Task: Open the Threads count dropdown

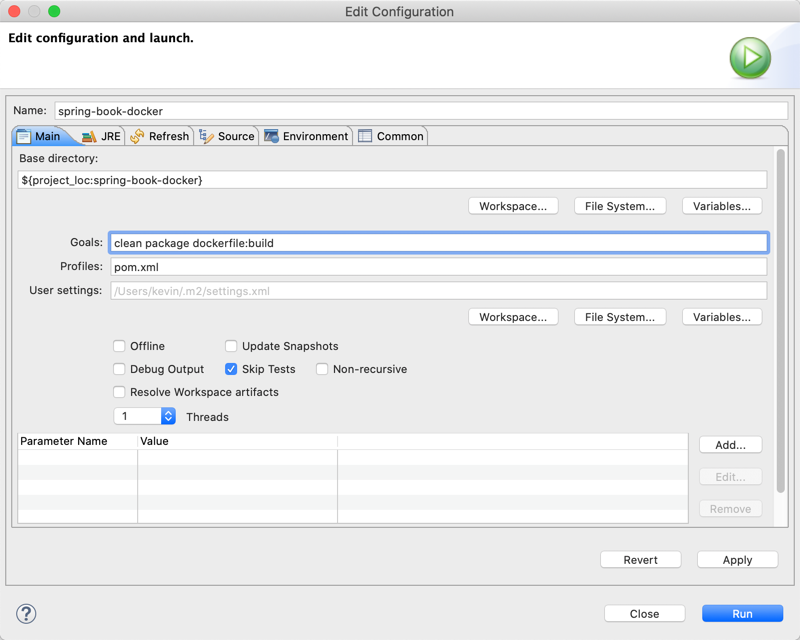Action: (168, 416)
